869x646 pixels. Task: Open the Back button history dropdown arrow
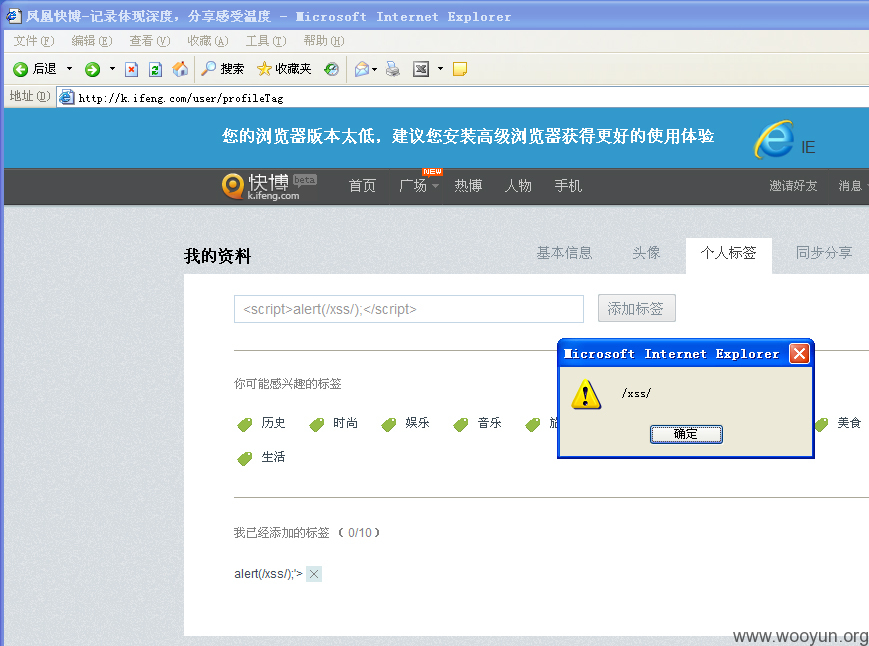click(69, 69)
